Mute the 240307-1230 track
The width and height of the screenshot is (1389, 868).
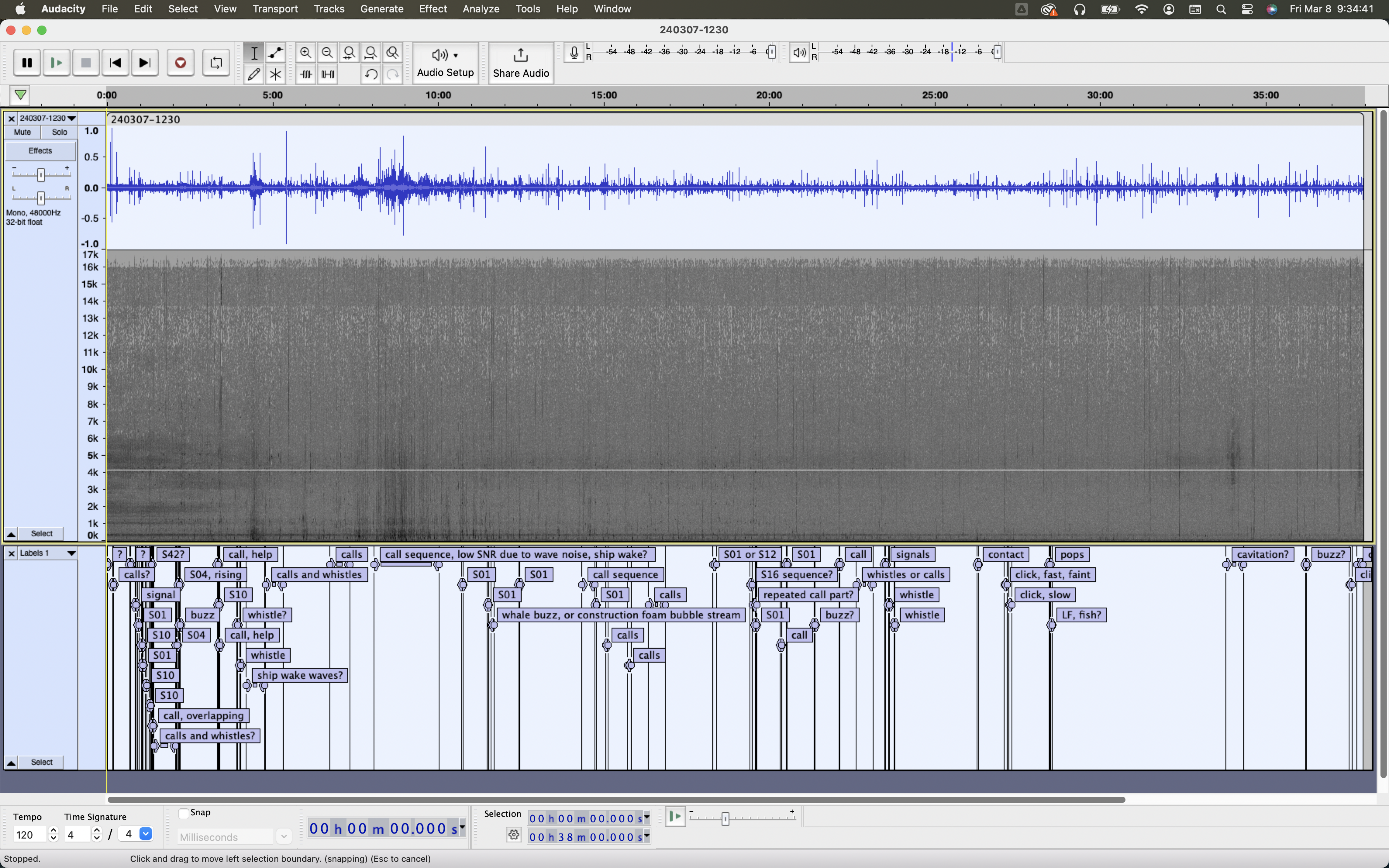coord(22,132)
